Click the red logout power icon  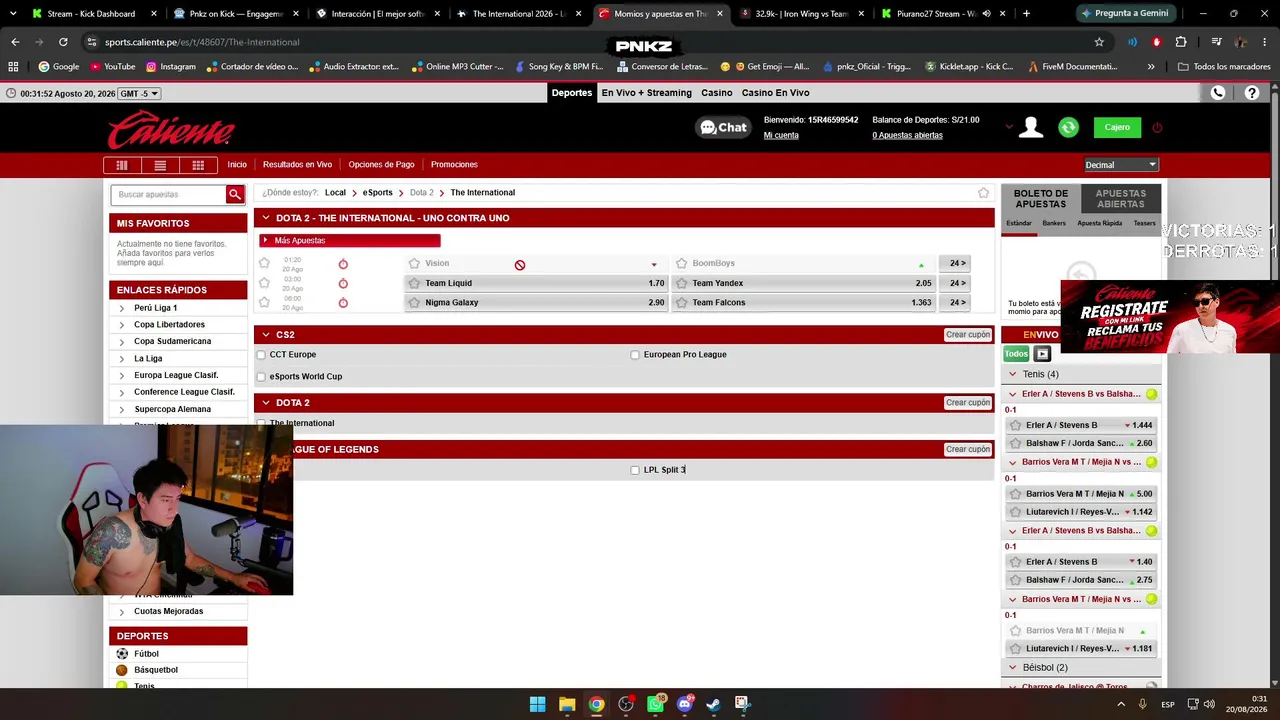tap(1157, 127)
